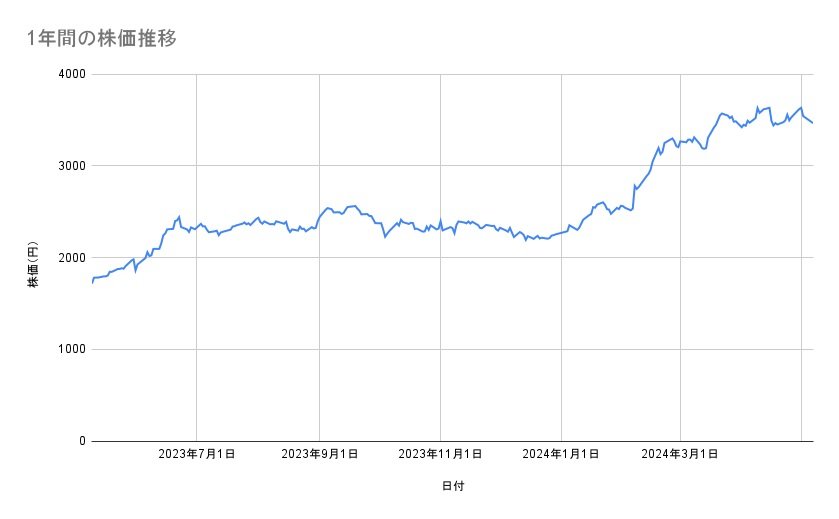Click the 2000 label on the y-axis
The height and width of the screenshot is (519, 839).
71,258
